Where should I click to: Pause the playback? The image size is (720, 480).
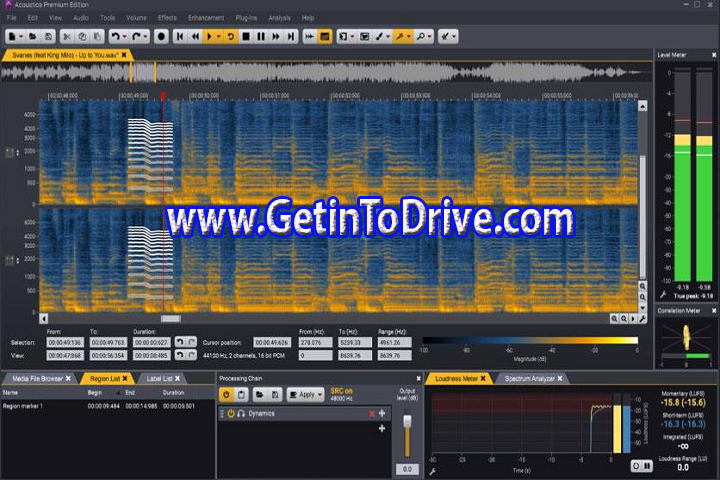(x=261, y=36)
